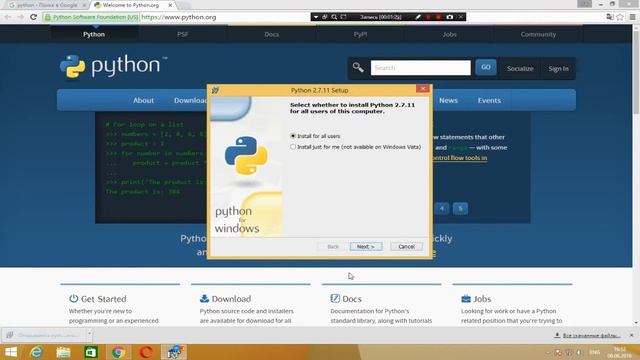This screenshot has height=360, width=640.
Task: Click Cancel in the Python setup dialog
Action: coord(406,246)
